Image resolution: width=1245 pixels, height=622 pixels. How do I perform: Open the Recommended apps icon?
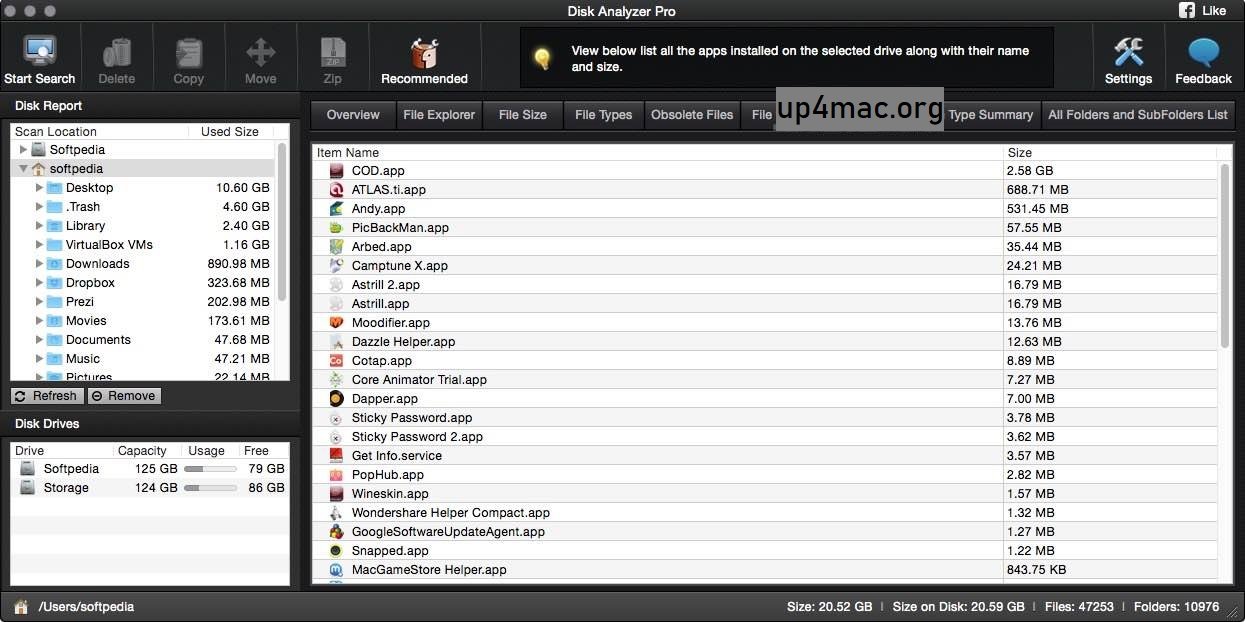(423, 50)
